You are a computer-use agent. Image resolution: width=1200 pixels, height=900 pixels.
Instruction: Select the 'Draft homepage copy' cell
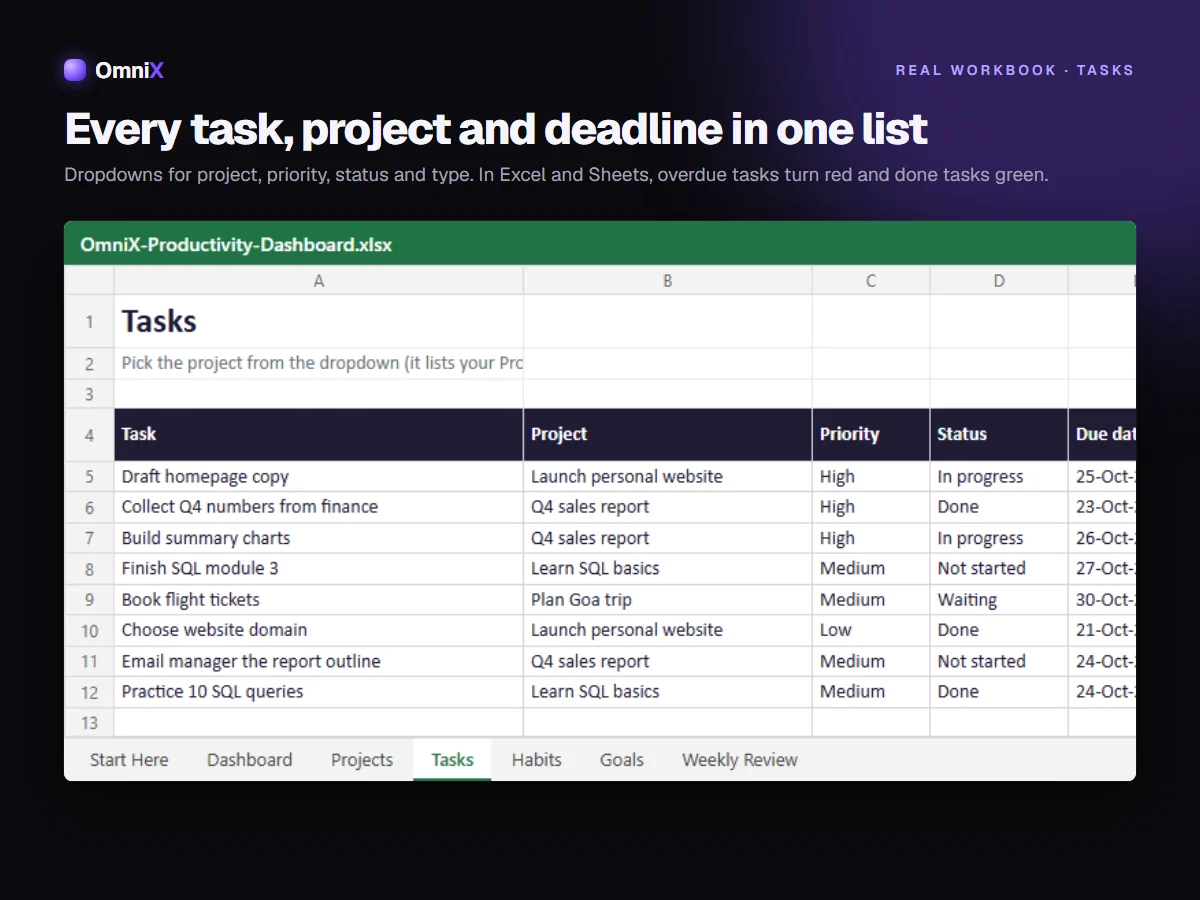(319, 477)
